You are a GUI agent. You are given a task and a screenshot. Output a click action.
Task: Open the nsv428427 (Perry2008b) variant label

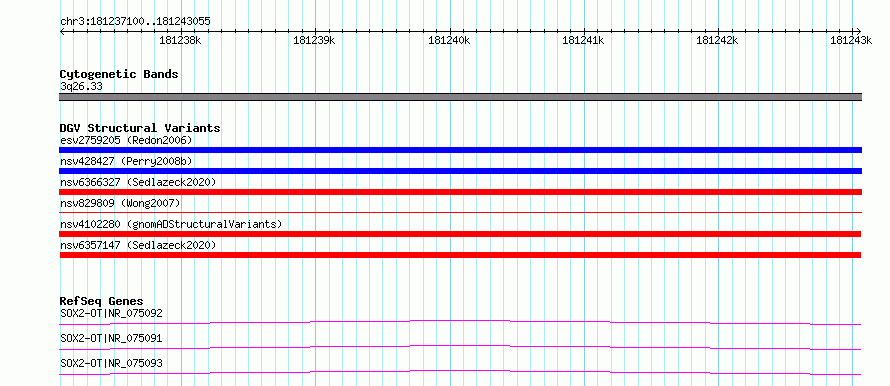coord(126,161)
